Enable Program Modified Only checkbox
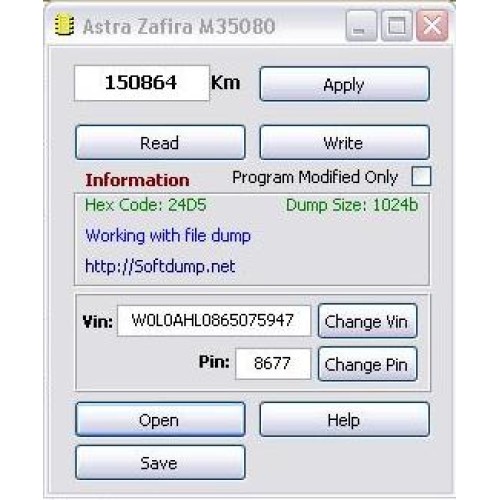Screen dimensions: 500x500 pos(421,176)
